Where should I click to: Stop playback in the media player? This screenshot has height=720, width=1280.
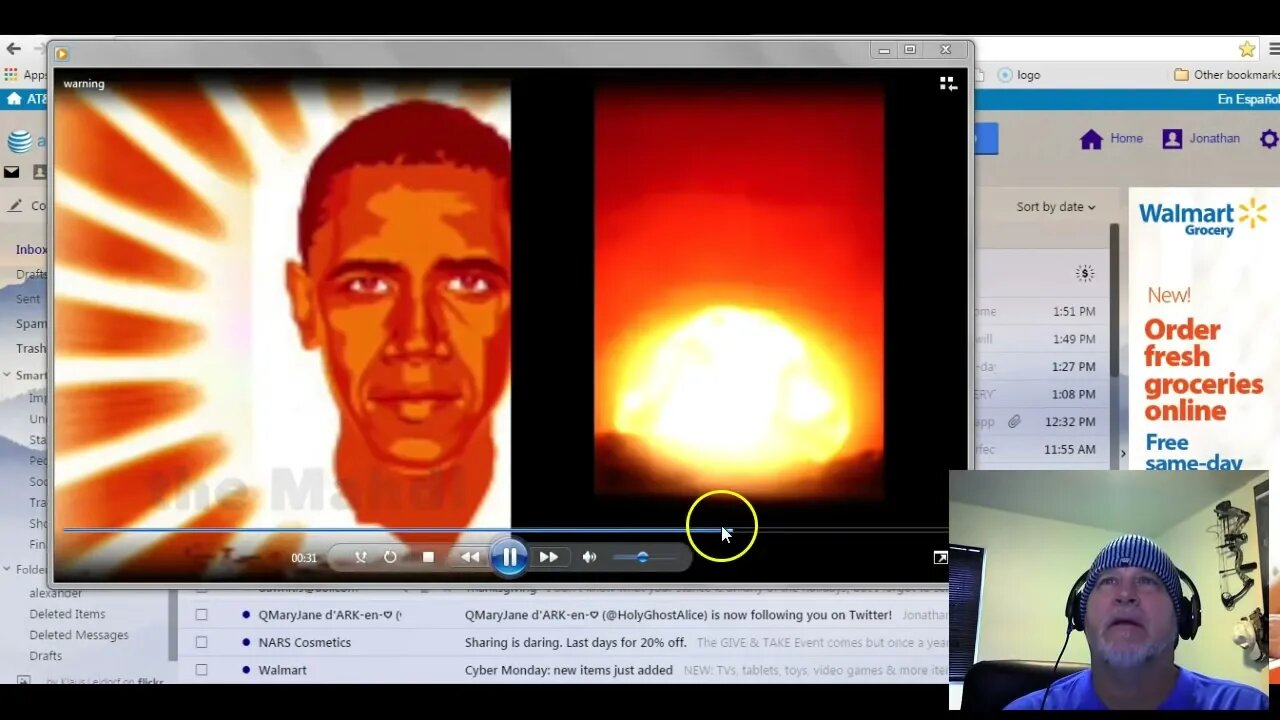click(x=428, y=557)
